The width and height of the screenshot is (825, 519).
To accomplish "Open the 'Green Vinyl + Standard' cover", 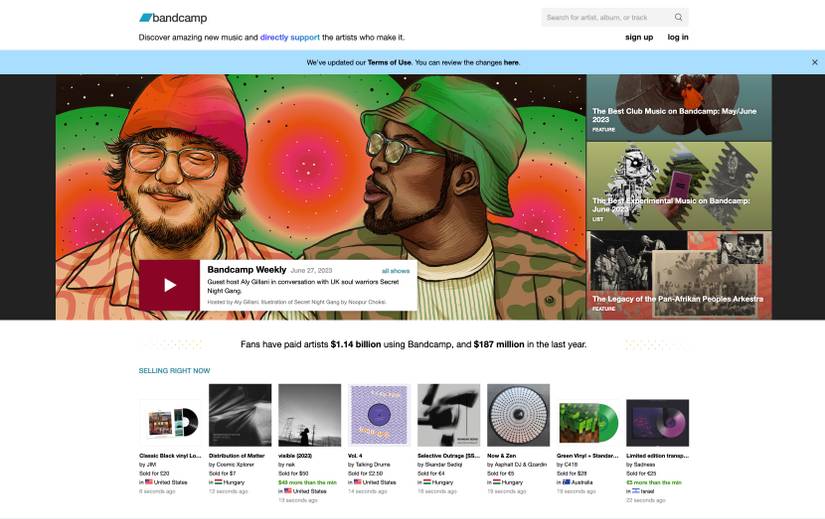I will click(x=588, y=423).
